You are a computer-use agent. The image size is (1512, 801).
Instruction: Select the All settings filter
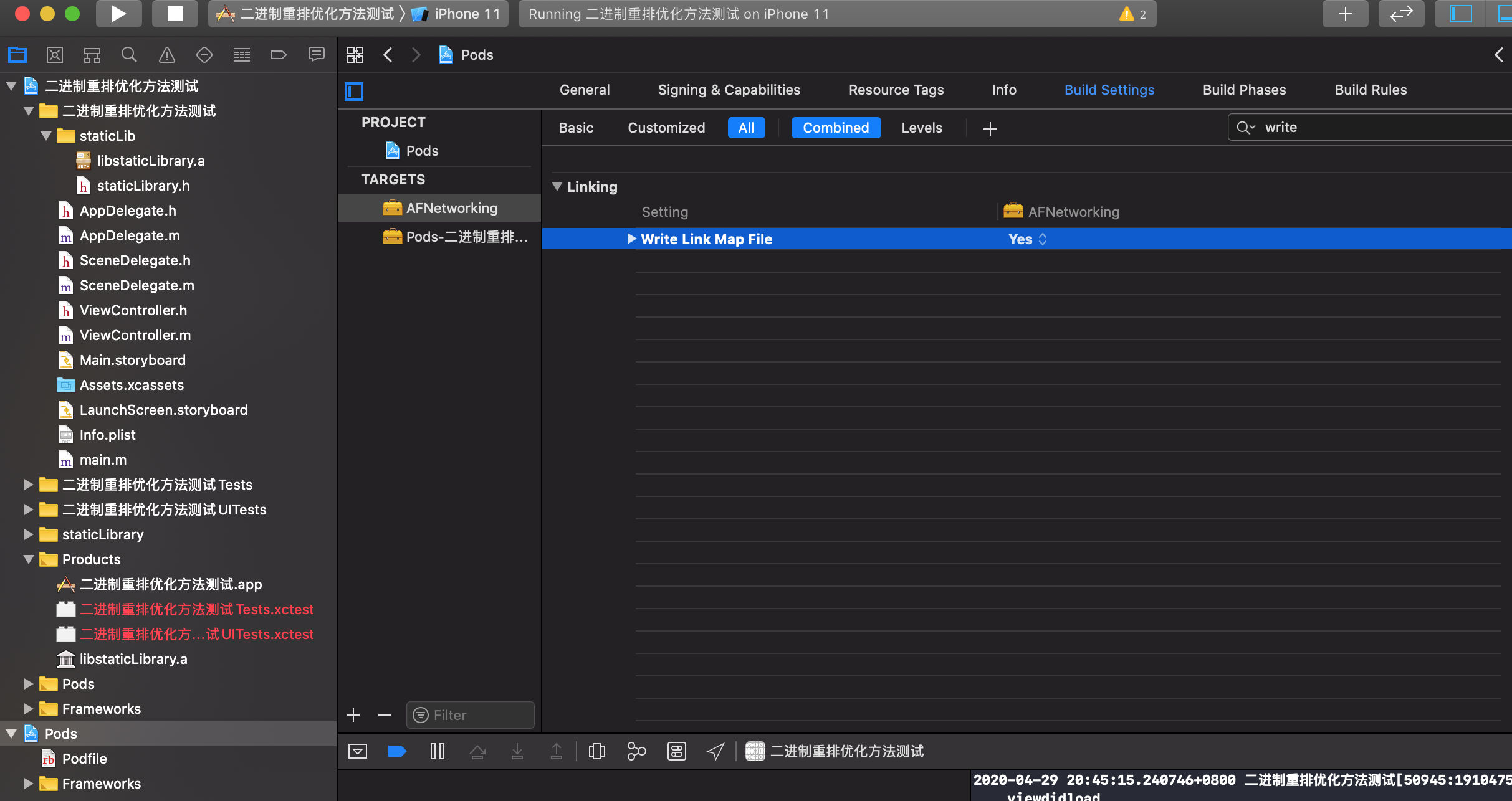point(746,128)
